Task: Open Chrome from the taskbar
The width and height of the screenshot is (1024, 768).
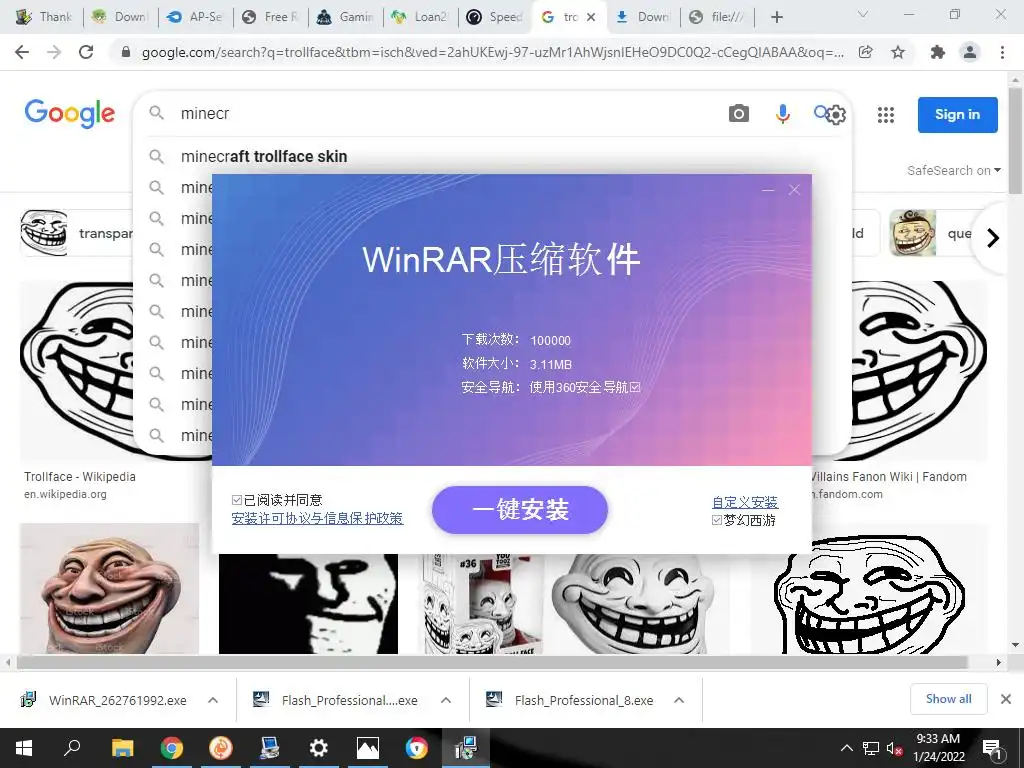Action: point(172,748)
